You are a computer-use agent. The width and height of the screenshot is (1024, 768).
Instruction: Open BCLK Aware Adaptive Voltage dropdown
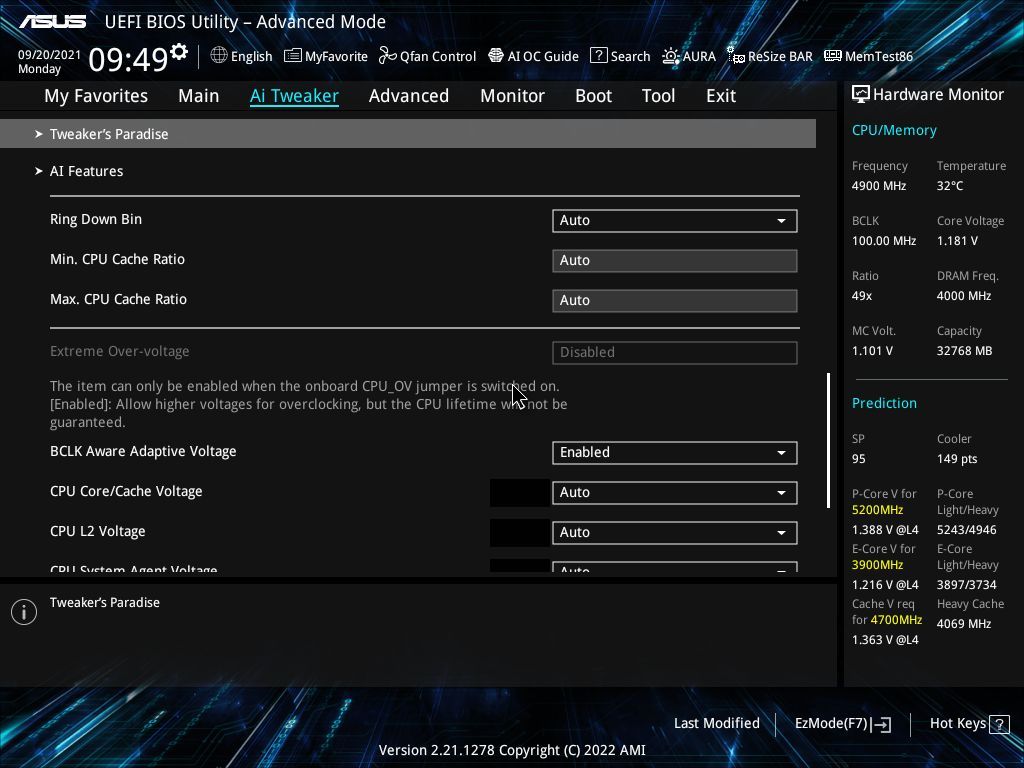pos(675,453)
